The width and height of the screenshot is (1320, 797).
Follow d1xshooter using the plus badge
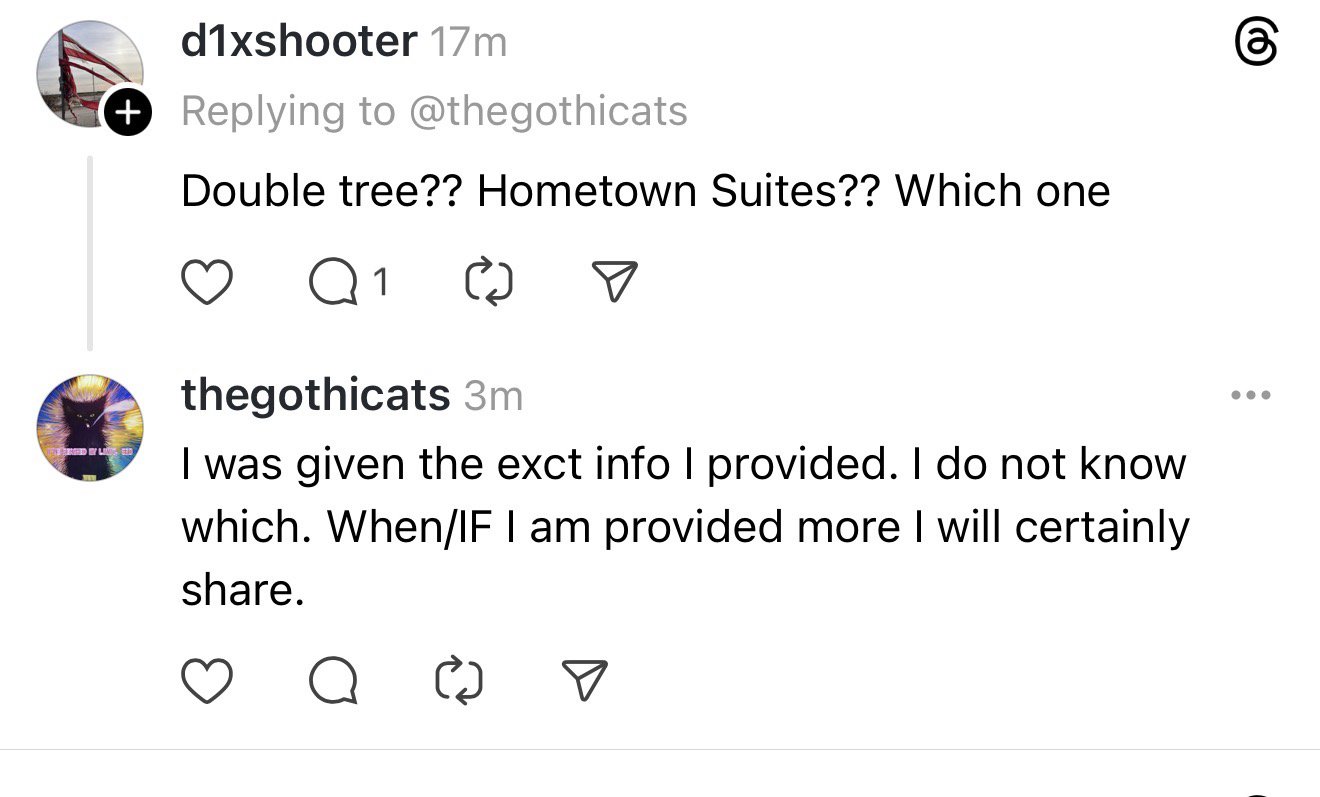(x=128, y=112)
